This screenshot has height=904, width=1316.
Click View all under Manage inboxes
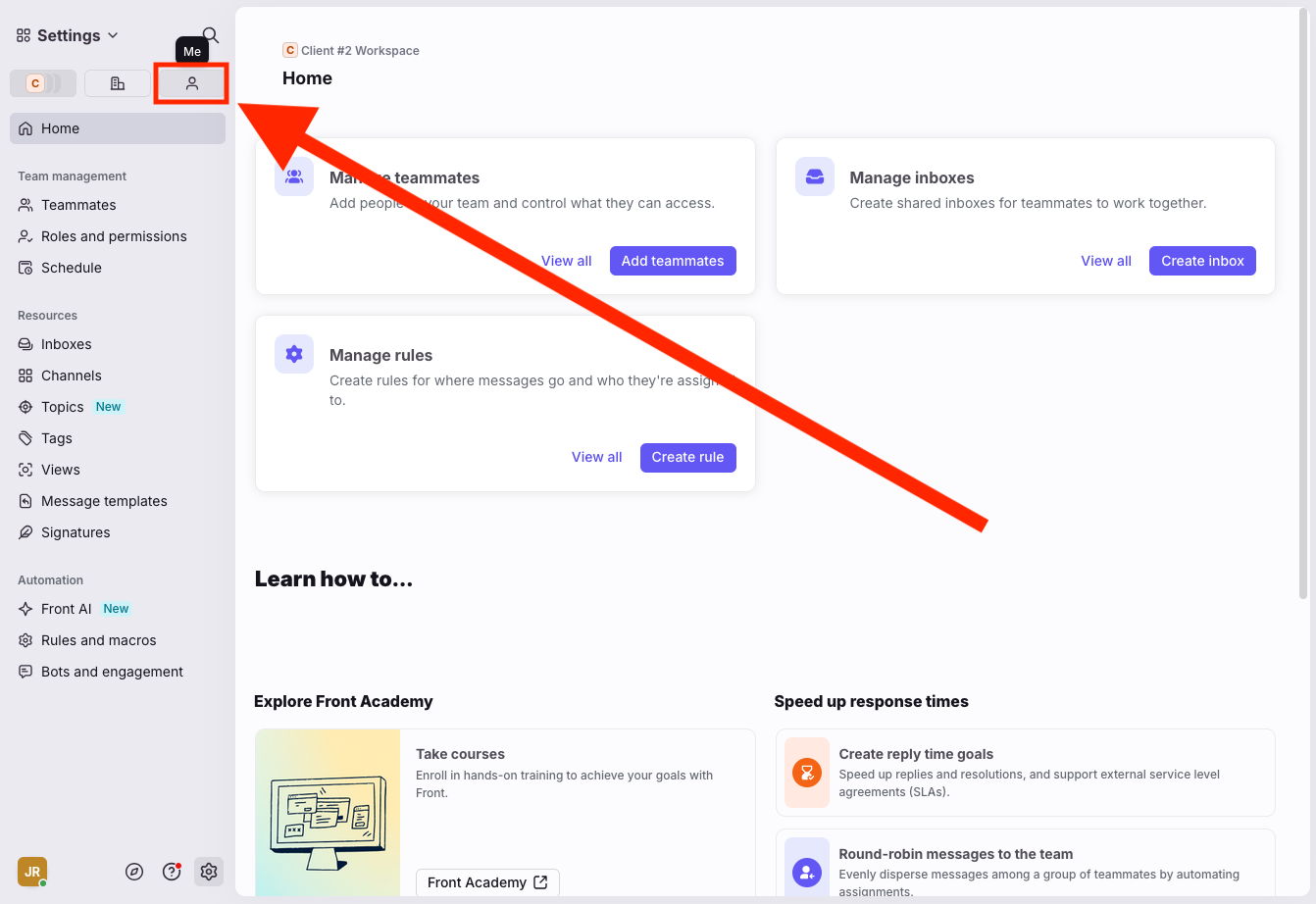[x=1106, y=261]
